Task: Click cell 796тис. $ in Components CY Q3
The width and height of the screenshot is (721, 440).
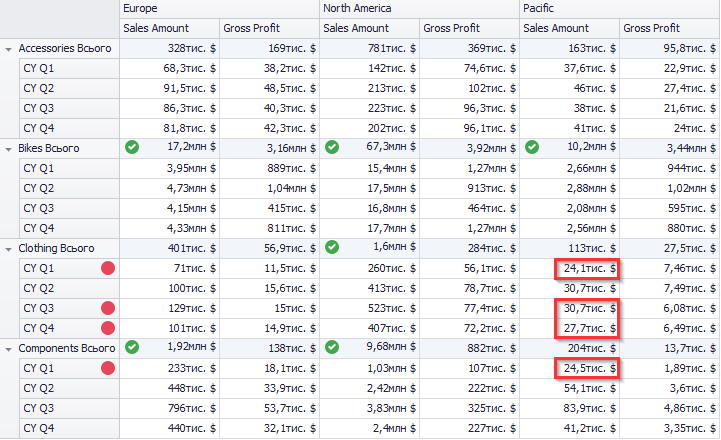Action: coord(169,408)
